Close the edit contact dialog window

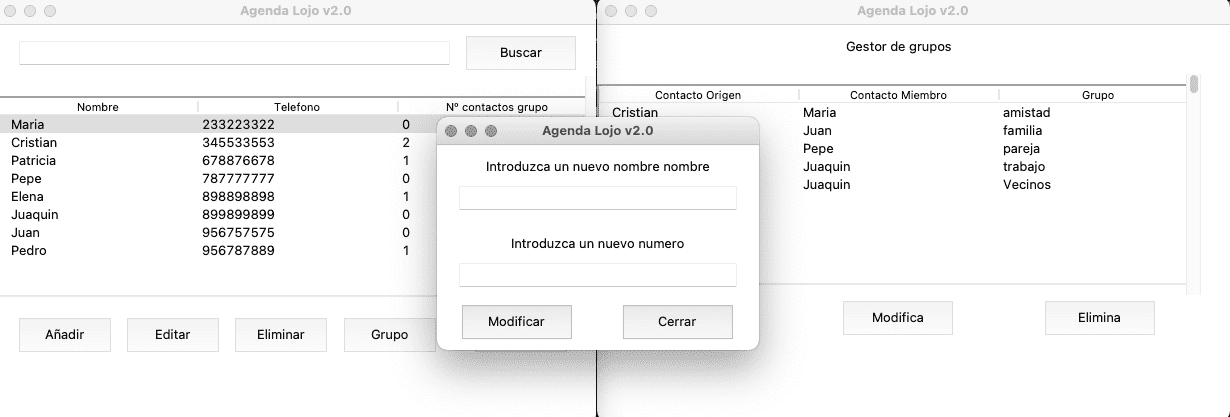[x=451, y=131]
